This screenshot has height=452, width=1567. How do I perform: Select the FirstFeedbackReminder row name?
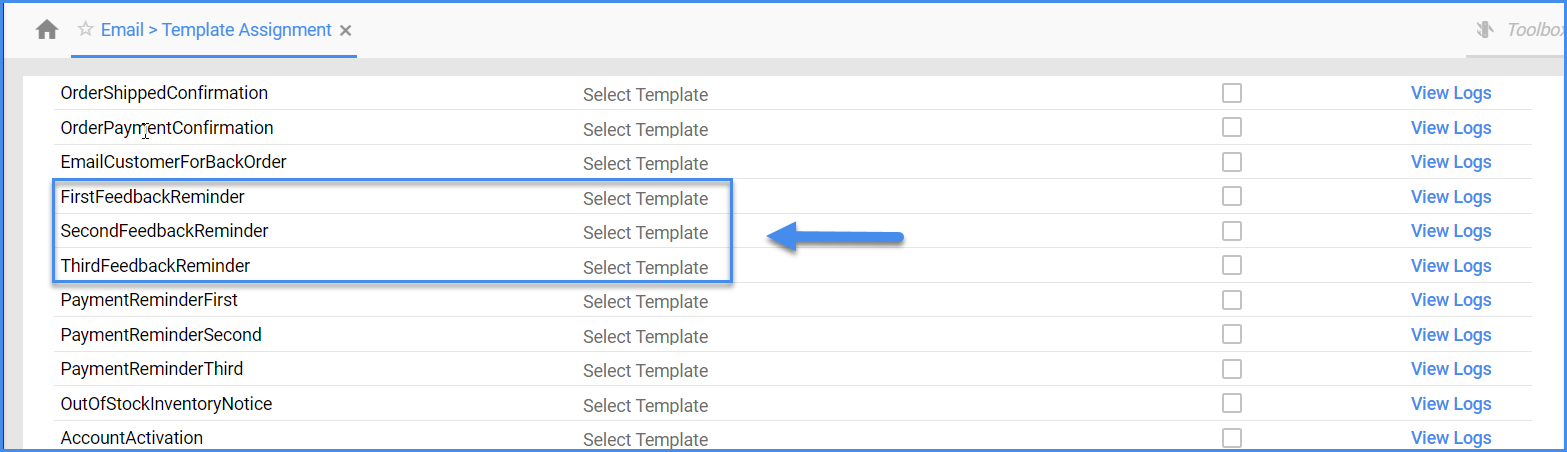click(x=152, y=197)
